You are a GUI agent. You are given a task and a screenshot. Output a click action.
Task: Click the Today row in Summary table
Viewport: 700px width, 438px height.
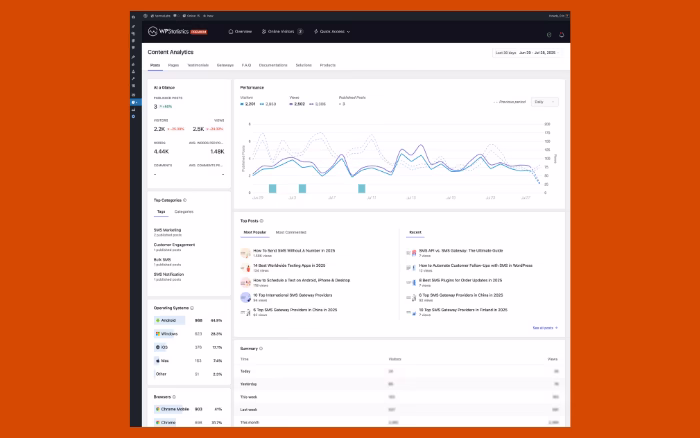(x=400, y=371)
